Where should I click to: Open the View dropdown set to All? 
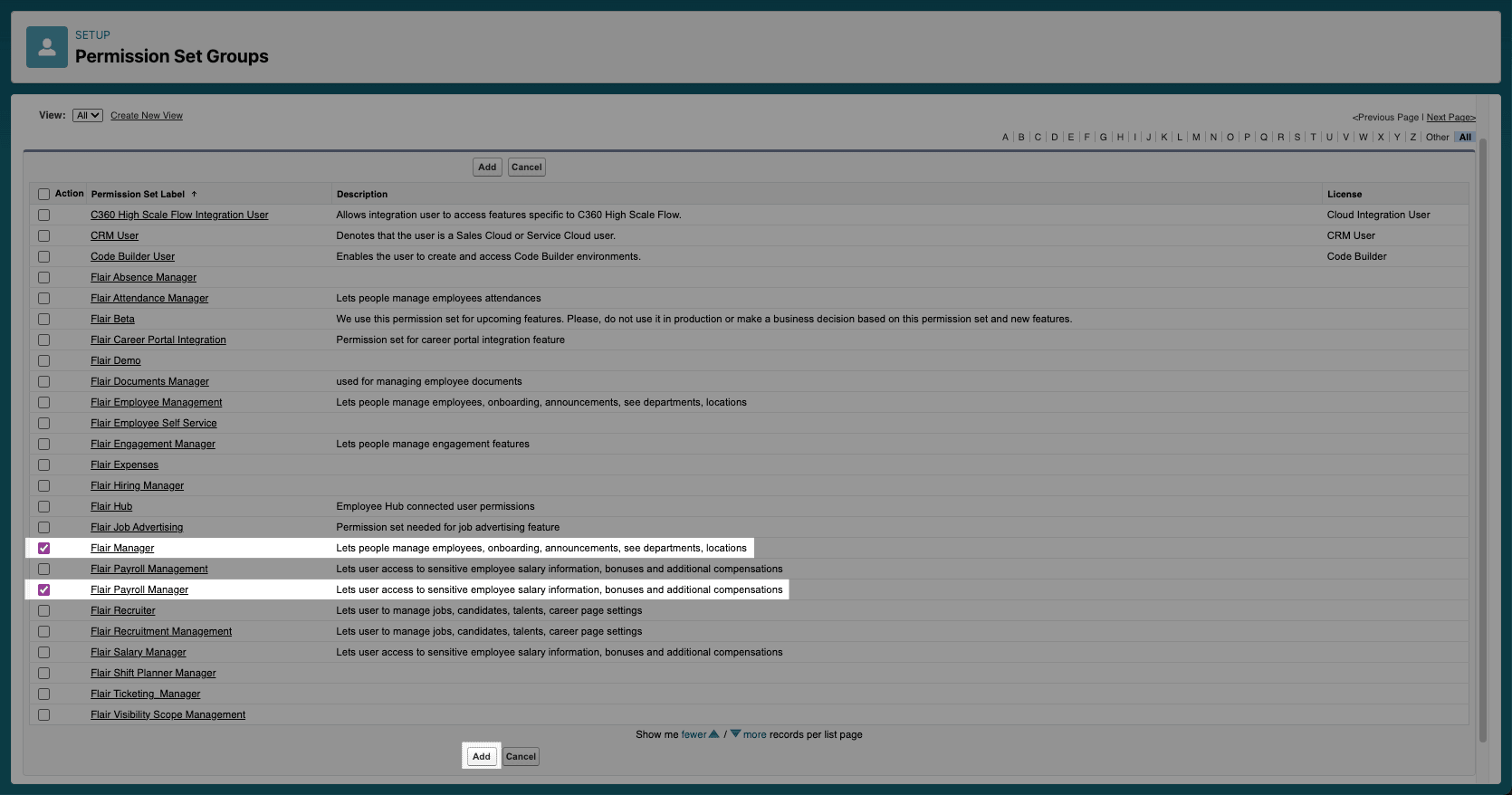coord(88,115)
